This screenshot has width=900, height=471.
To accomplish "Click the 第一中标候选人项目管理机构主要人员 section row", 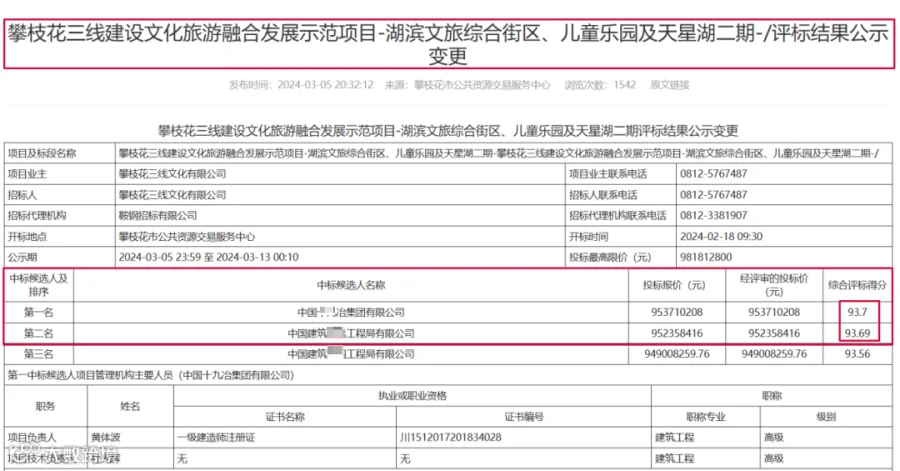I will point(448,375).
